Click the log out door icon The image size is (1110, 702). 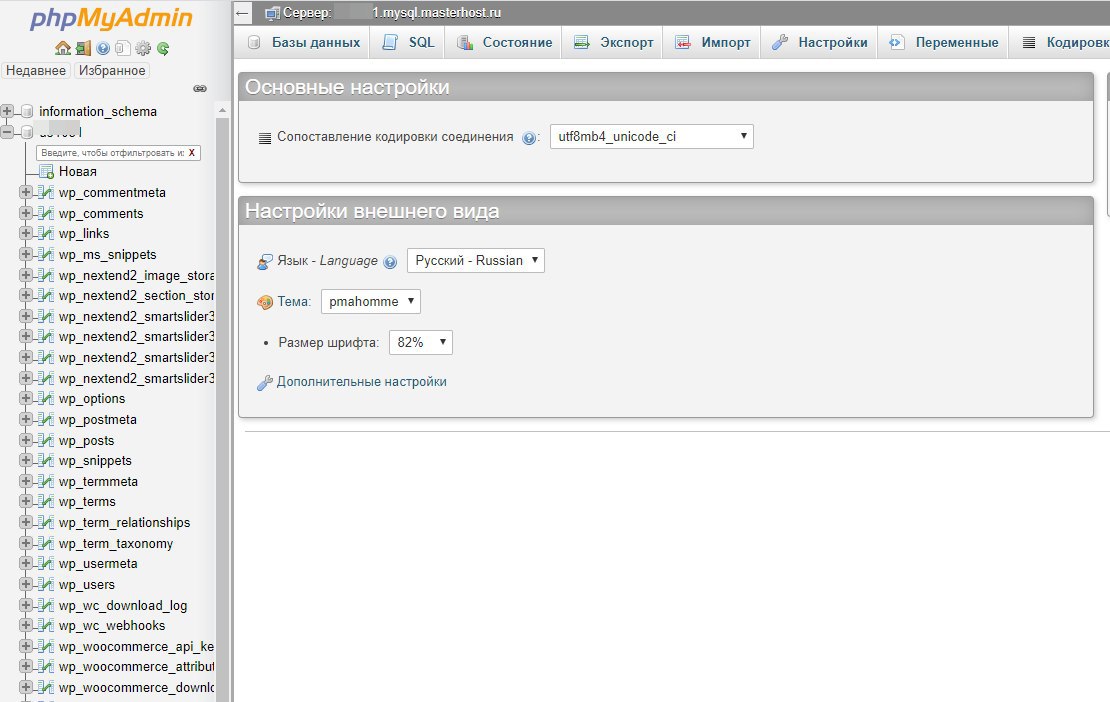(84, 48)
